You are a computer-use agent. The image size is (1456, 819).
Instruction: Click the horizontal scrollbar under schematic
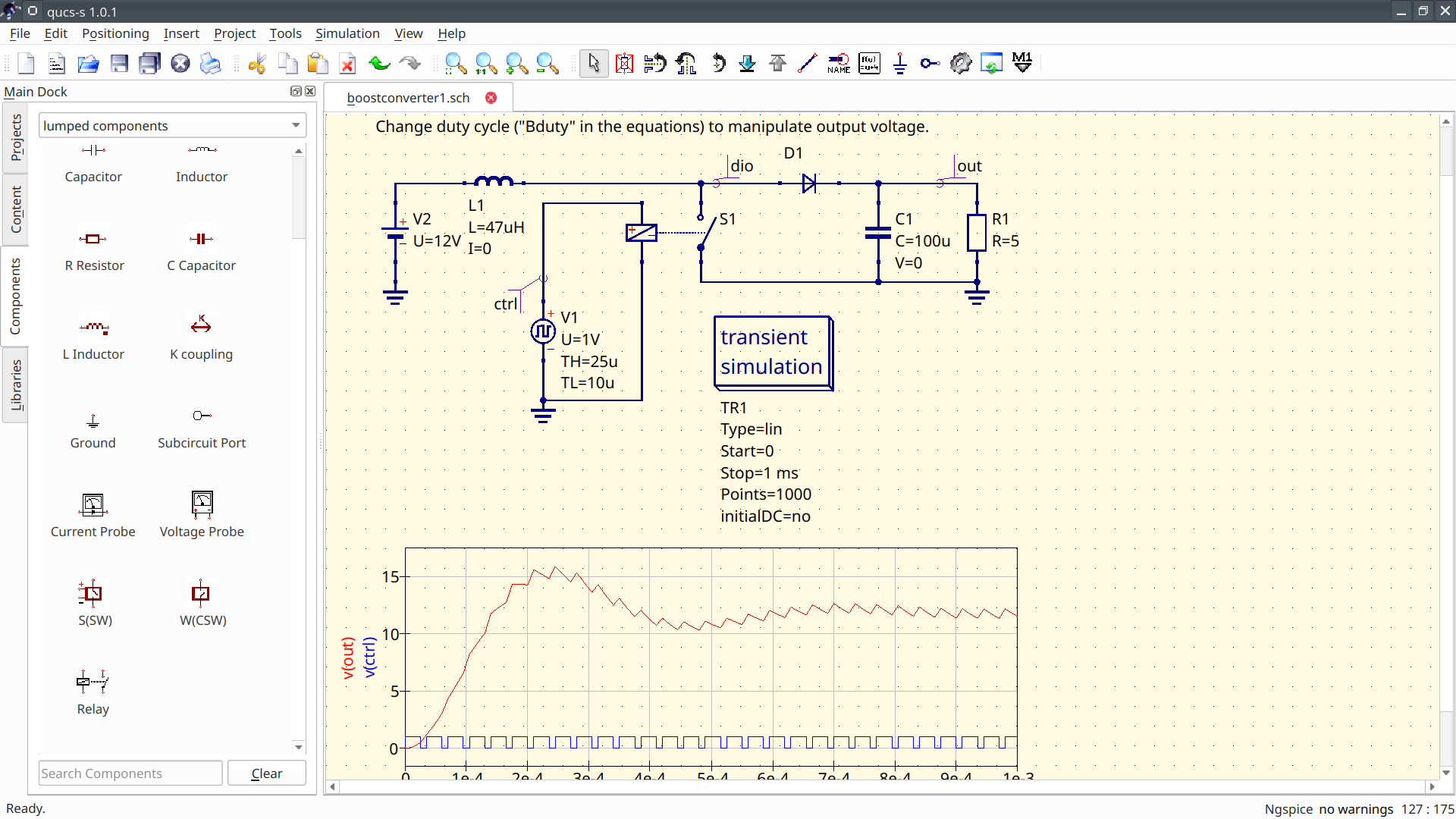point(881,786)
